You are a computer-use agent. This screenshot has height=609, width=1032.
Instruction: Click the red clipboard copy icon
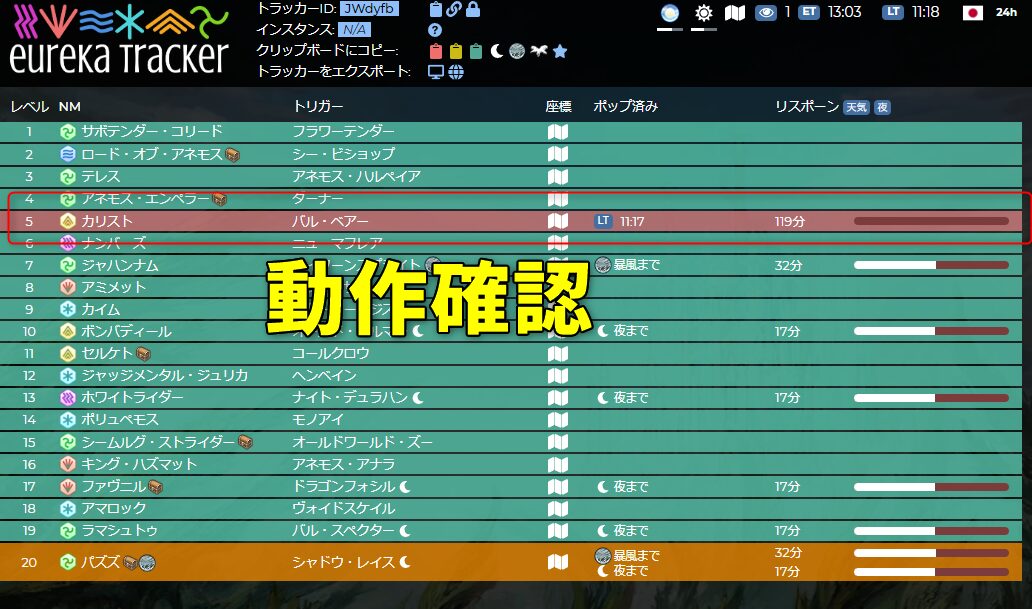(x=437, y=51)
